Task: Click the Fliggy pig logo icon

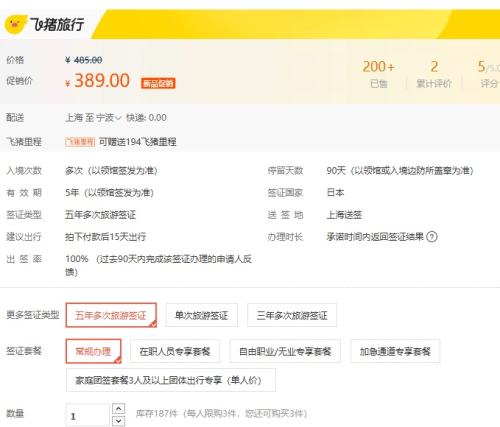Action: [x=15, y=24]
